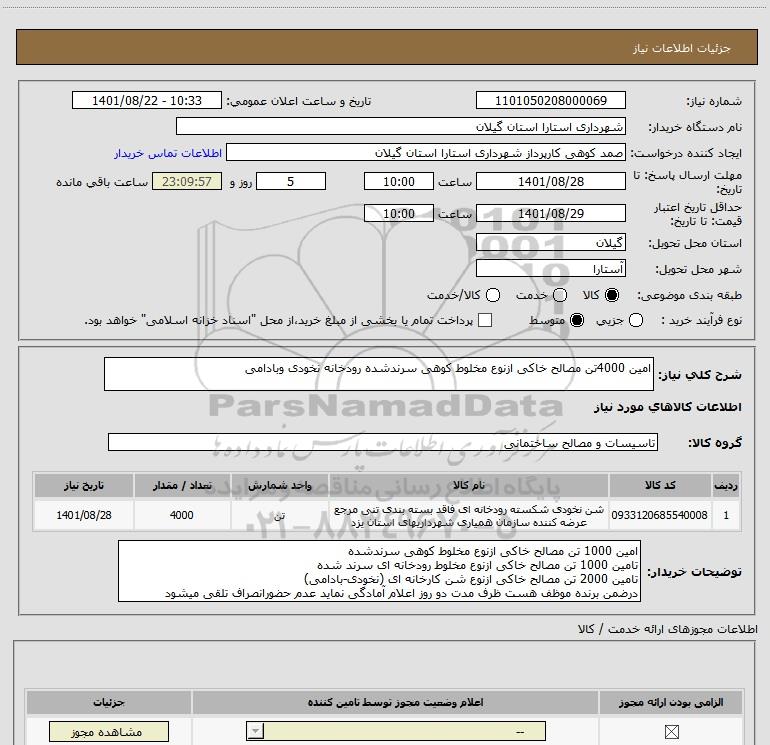
Task: Click the response deadline date 1401/08/28 field
Action: click(x=550, y=181)
